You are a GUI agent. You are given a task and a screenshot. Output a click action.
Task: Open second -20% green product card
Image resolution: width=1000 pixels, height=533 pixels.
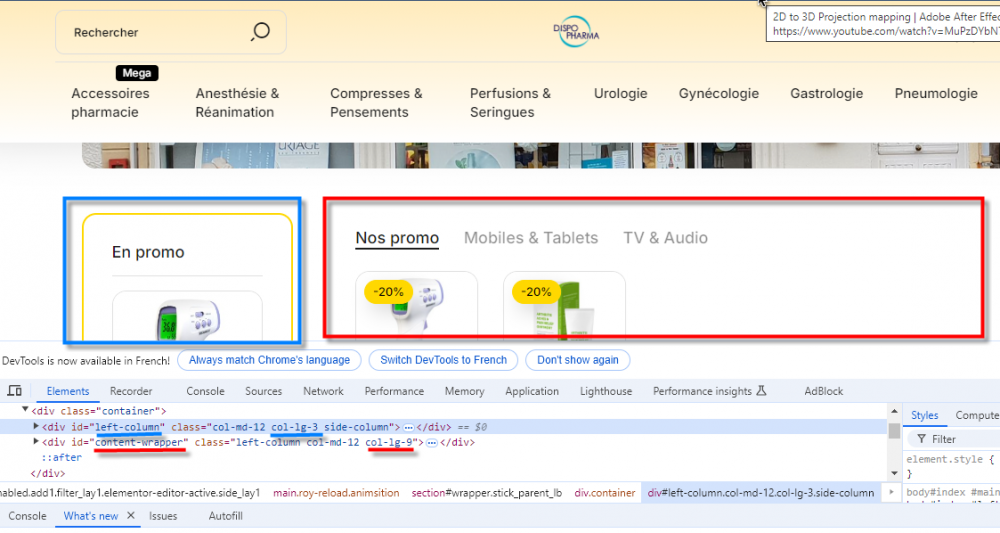click(x=564, y=305)
